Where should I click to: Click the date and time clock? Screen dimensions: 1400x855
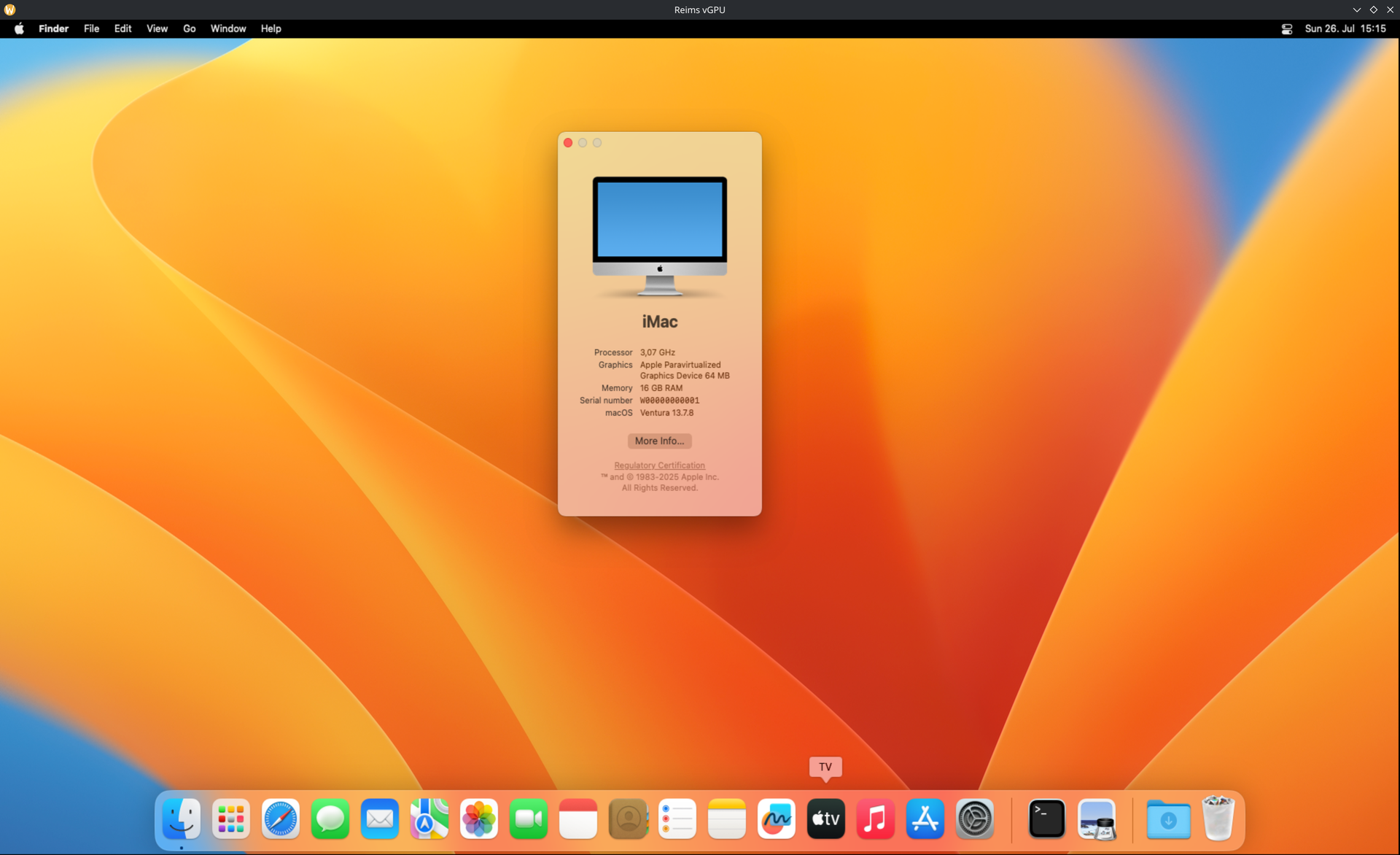(x=1345, y=28)
